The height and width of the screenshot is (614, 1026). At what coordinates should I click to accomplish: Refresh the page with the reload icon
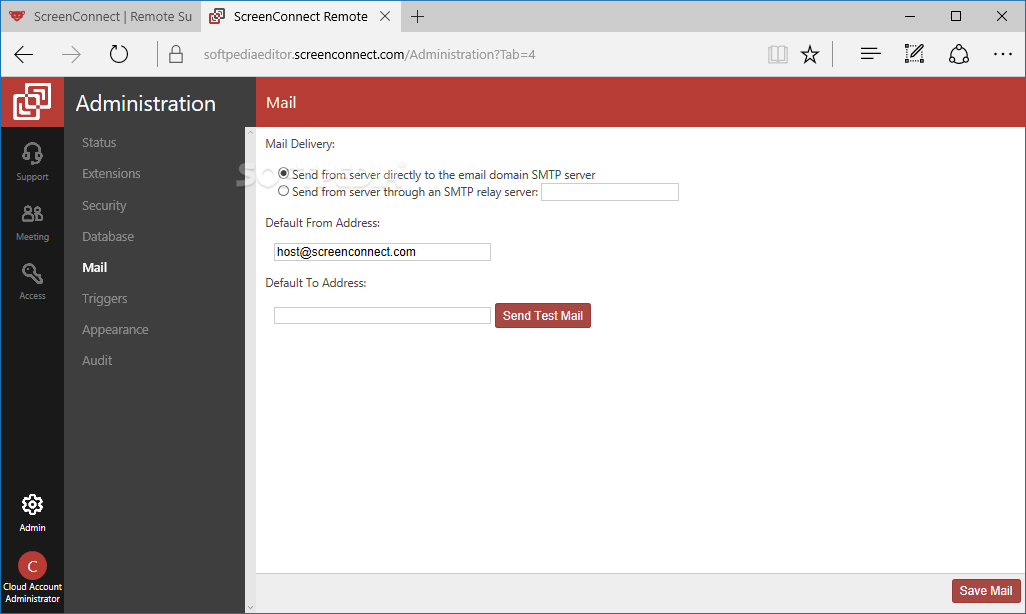pos(118,54)
